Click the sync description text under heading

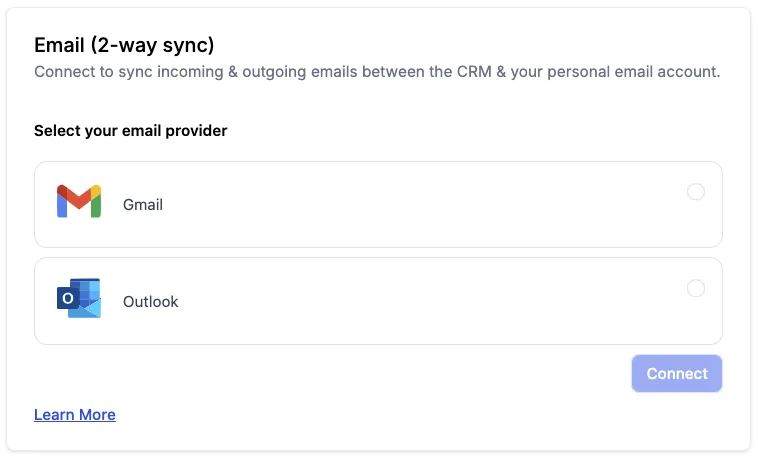point(377,72)
